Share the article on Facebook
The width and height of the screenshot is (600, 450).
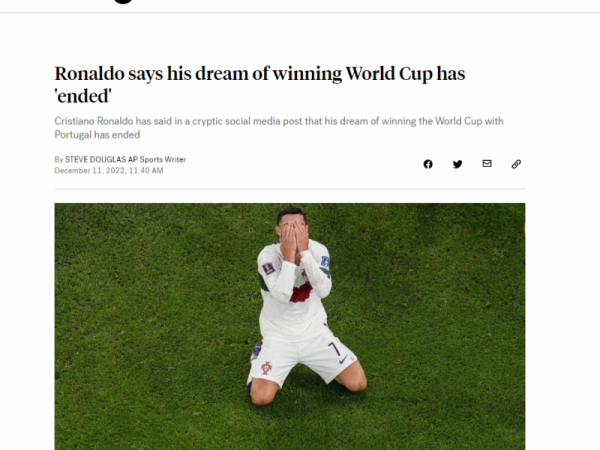point(428,164)
